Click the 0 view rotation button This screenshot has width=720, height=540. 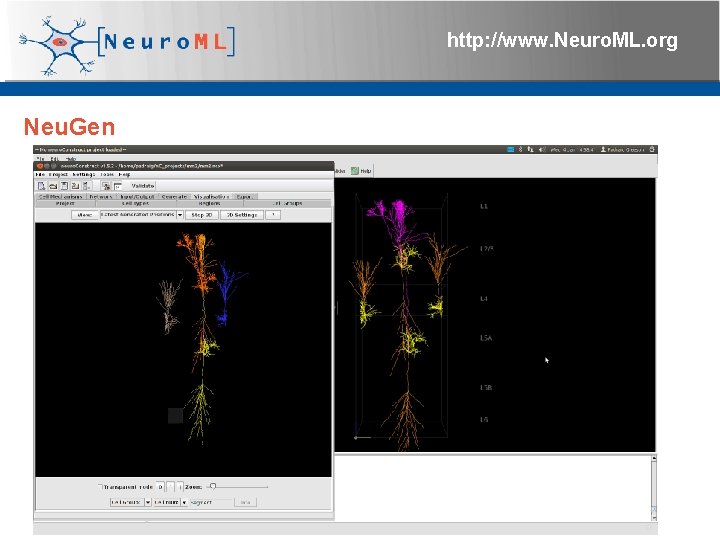(x=160, y=487)
